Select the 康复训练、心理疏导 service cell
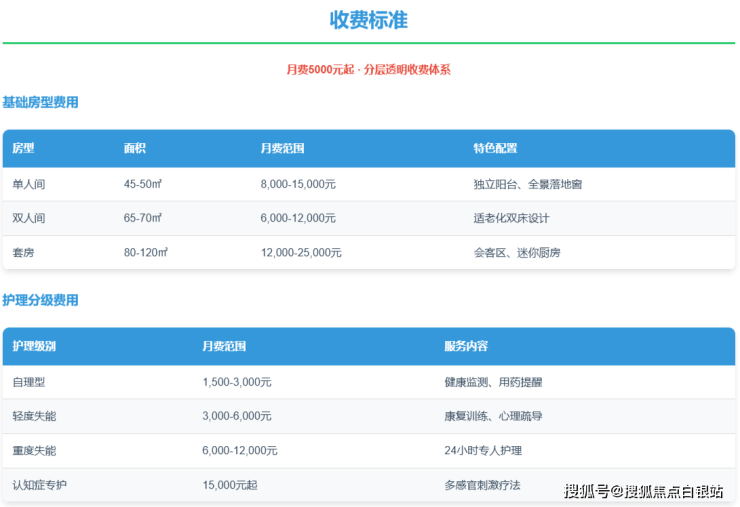Image resolution: width=740 pixels, height=507 pixels. (x=494, y=416)
